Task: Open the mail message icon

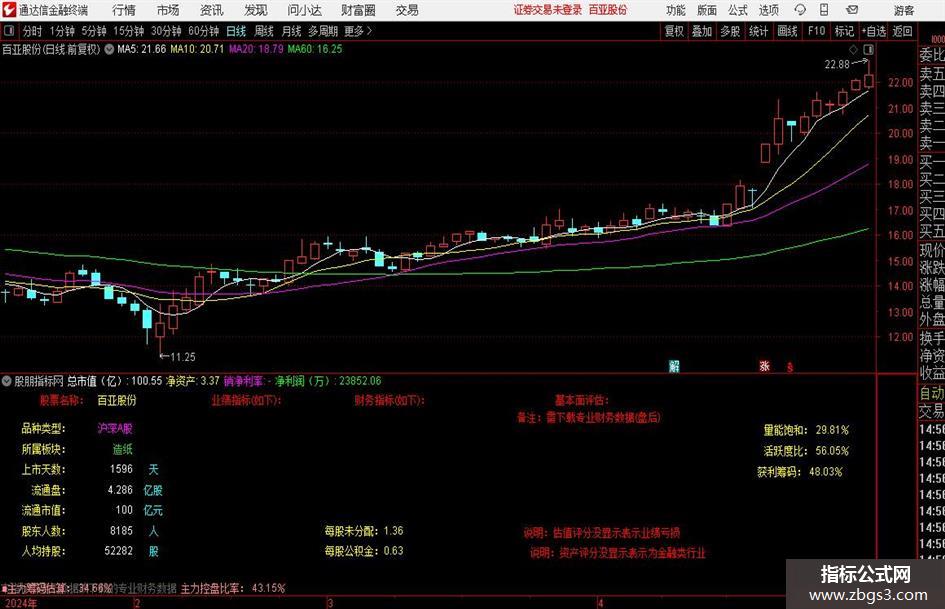Action: click(x=852, y=10)
